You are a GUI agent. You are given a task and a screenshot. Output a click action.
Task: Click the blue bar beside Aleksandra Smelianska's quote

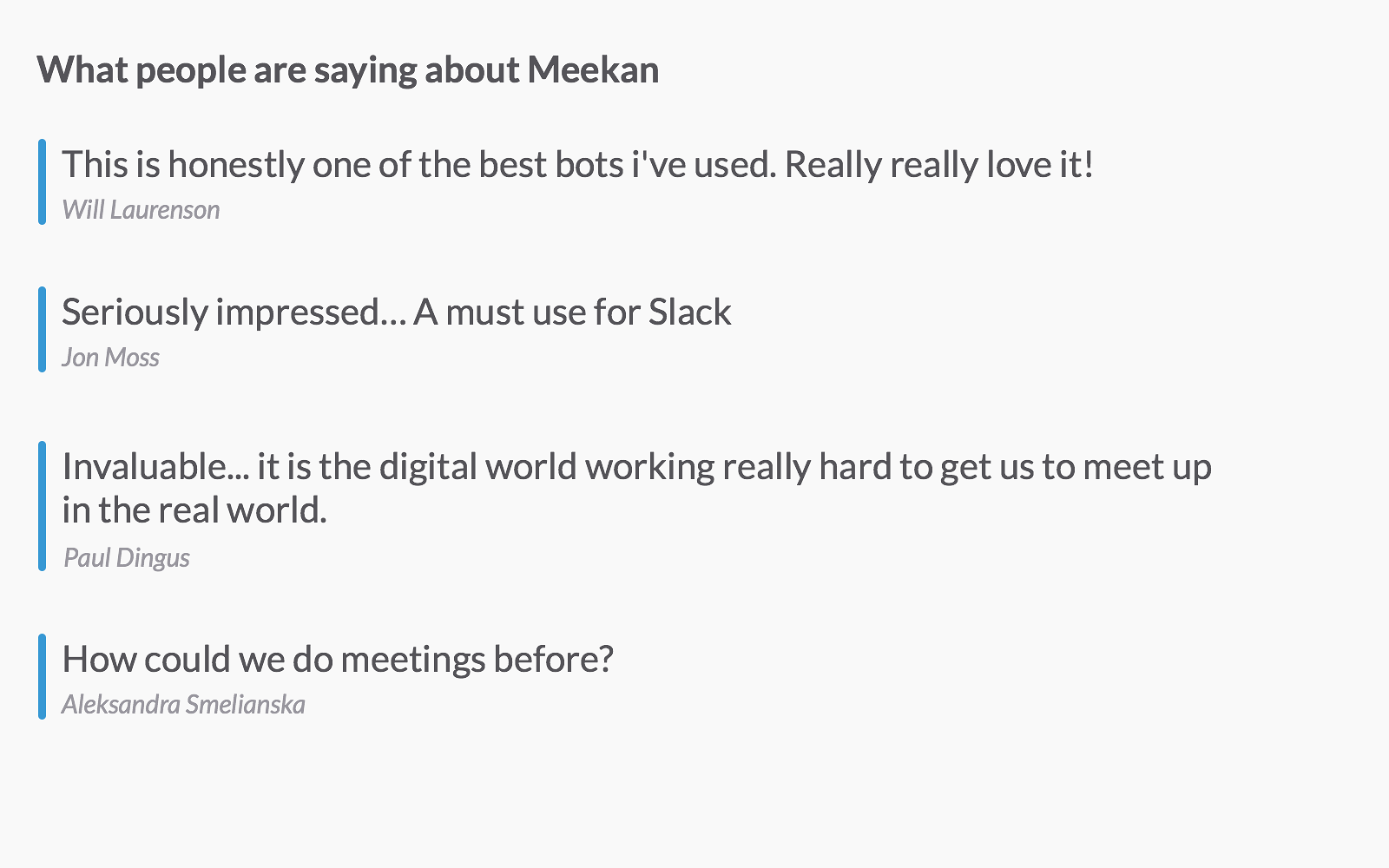pos(42,677)
